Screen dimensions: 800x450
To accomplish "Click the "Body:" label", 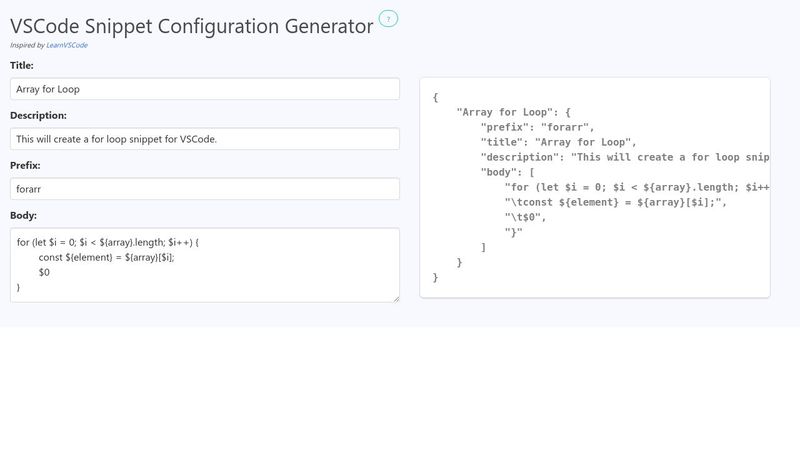I will tap(23, 215).
